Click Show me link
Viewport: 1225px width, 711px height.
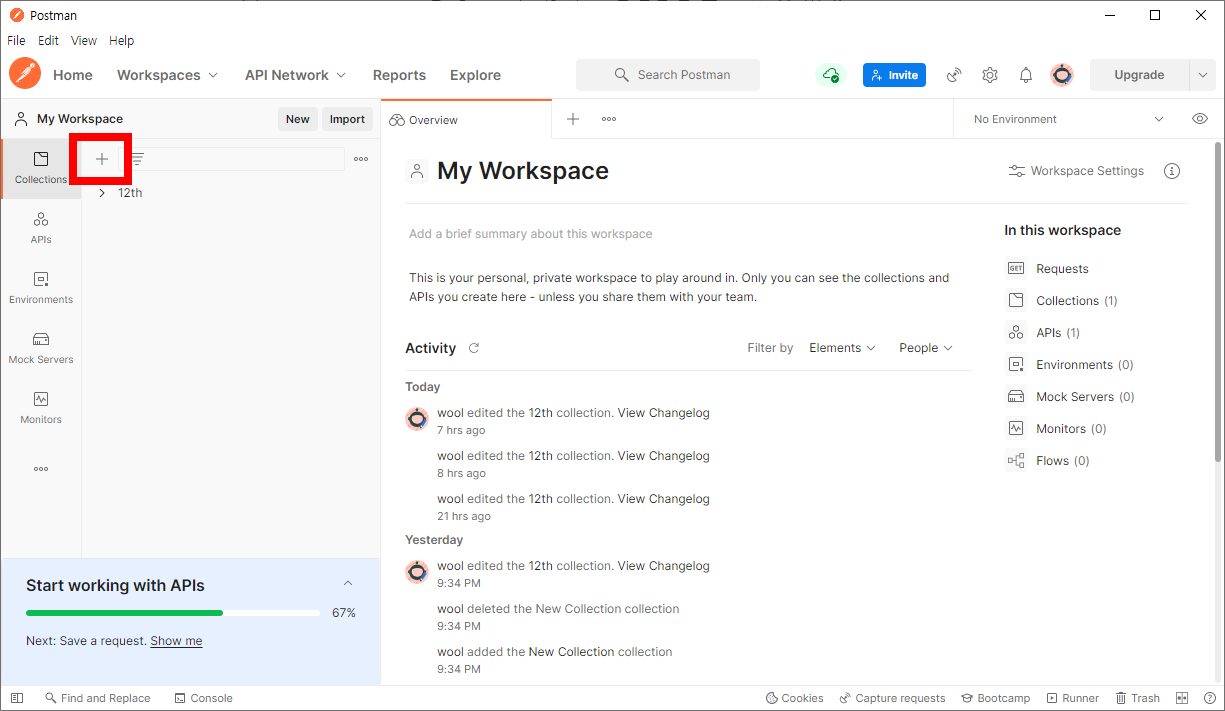176,641
